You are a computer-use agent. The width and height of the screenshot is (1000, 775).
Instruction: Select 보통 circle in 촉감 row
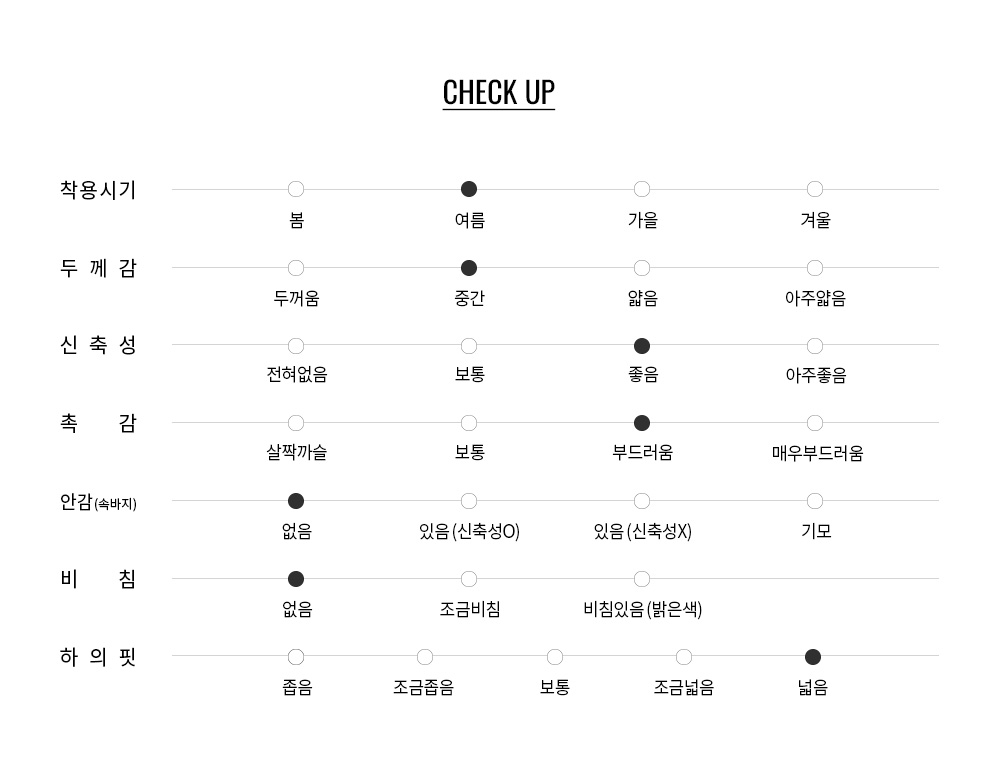pos(469,423)
